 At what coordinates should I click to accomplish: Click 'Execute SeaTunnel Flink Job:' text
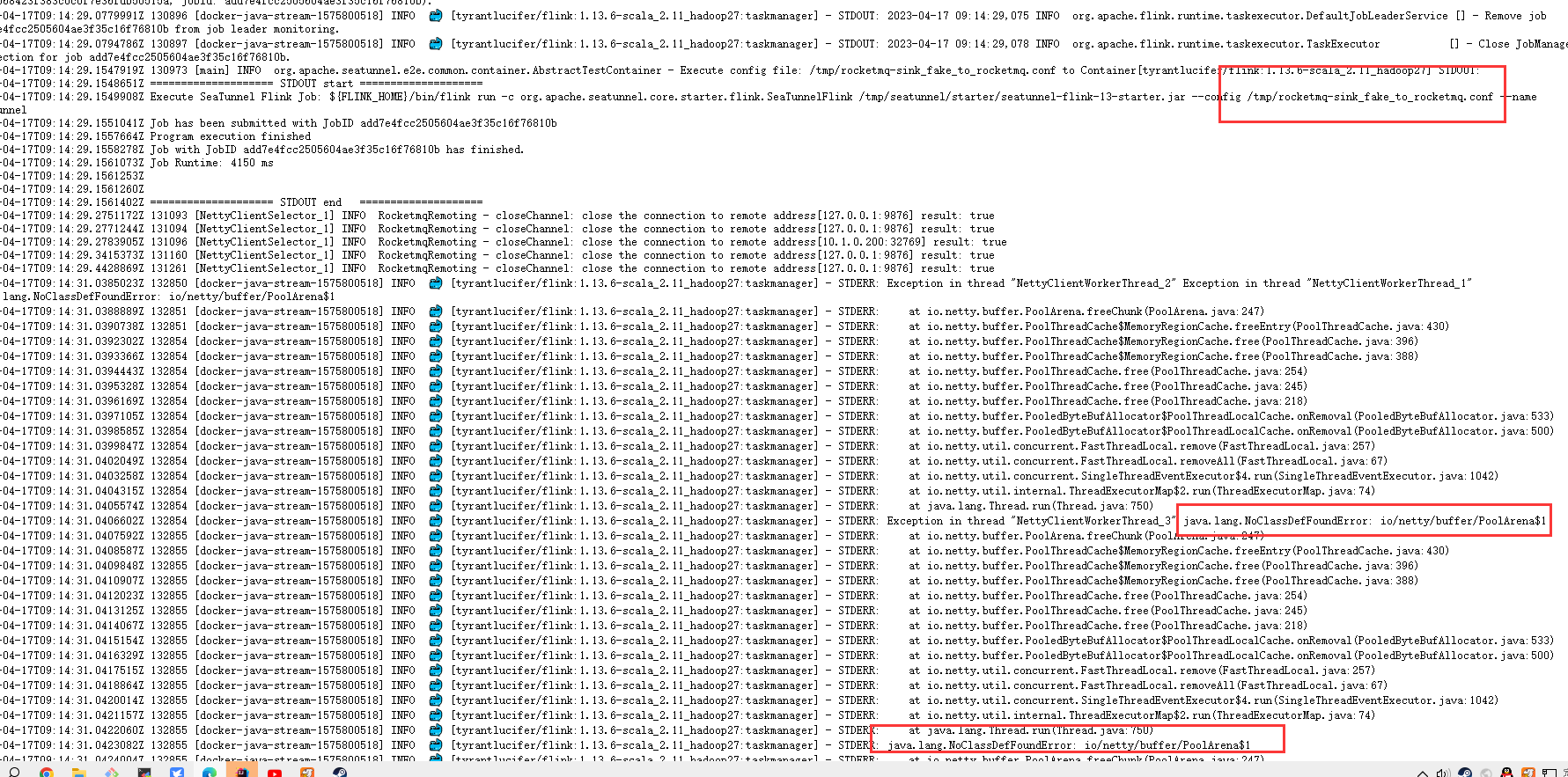coord(237,97)
